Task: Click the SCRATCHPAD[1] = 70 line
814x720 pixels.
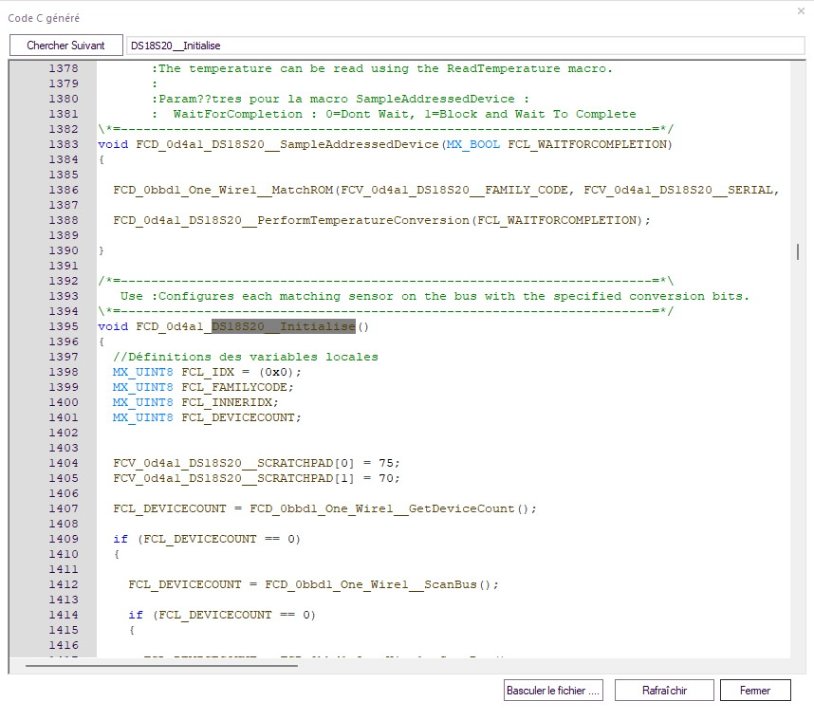Action: [x=257, y=478]
